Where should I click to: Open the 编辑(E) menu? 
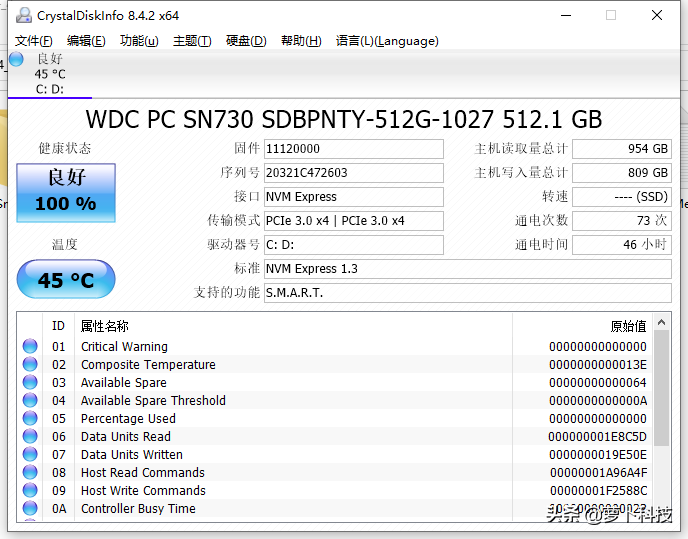pos(86,41)
